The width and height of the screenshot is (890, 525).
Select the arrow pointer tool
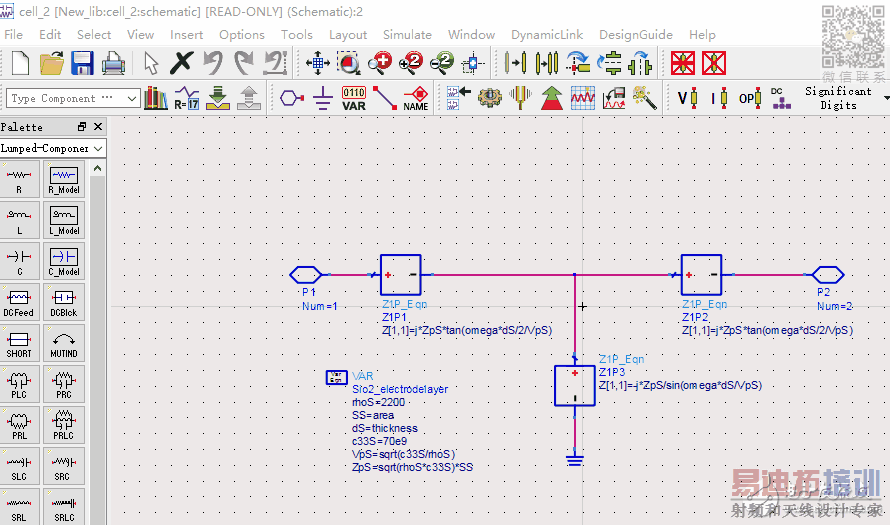(151, 63)
